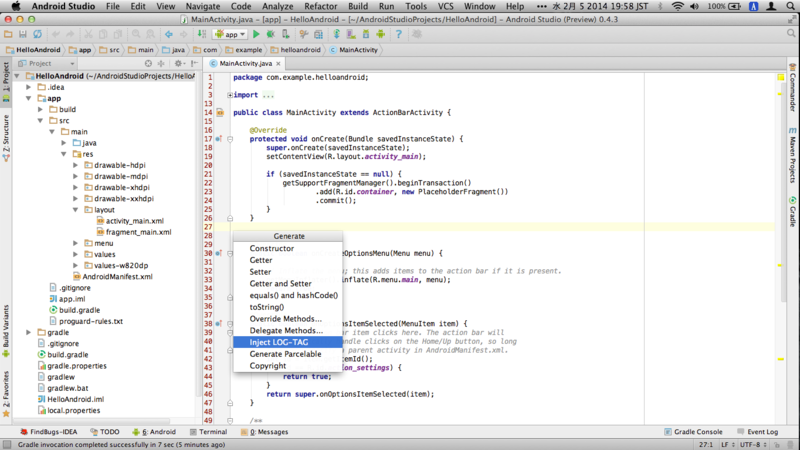Image resolution: width=800 pixels, height=450 pixels.
Task: Click the Forward navigation arrow
Action: 183,34
